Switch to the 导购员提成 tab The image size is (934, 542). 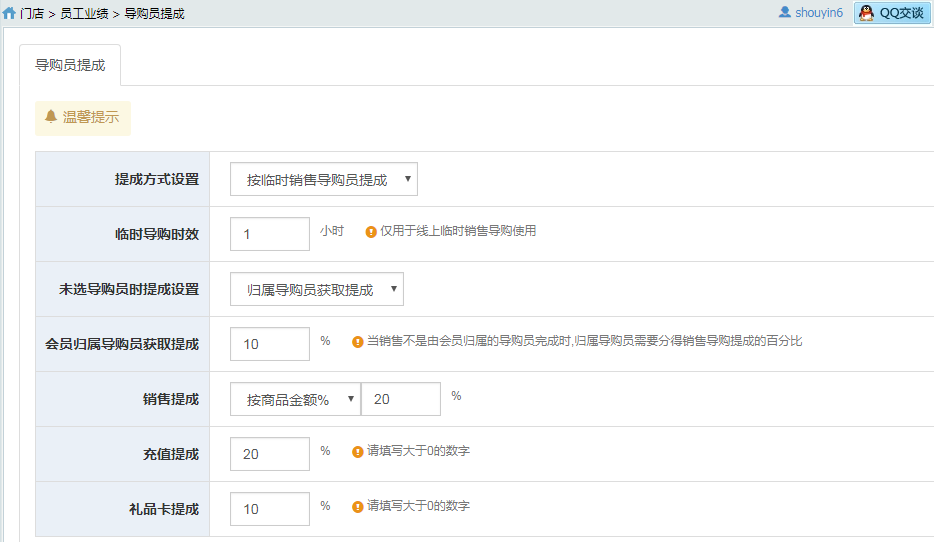70,65
